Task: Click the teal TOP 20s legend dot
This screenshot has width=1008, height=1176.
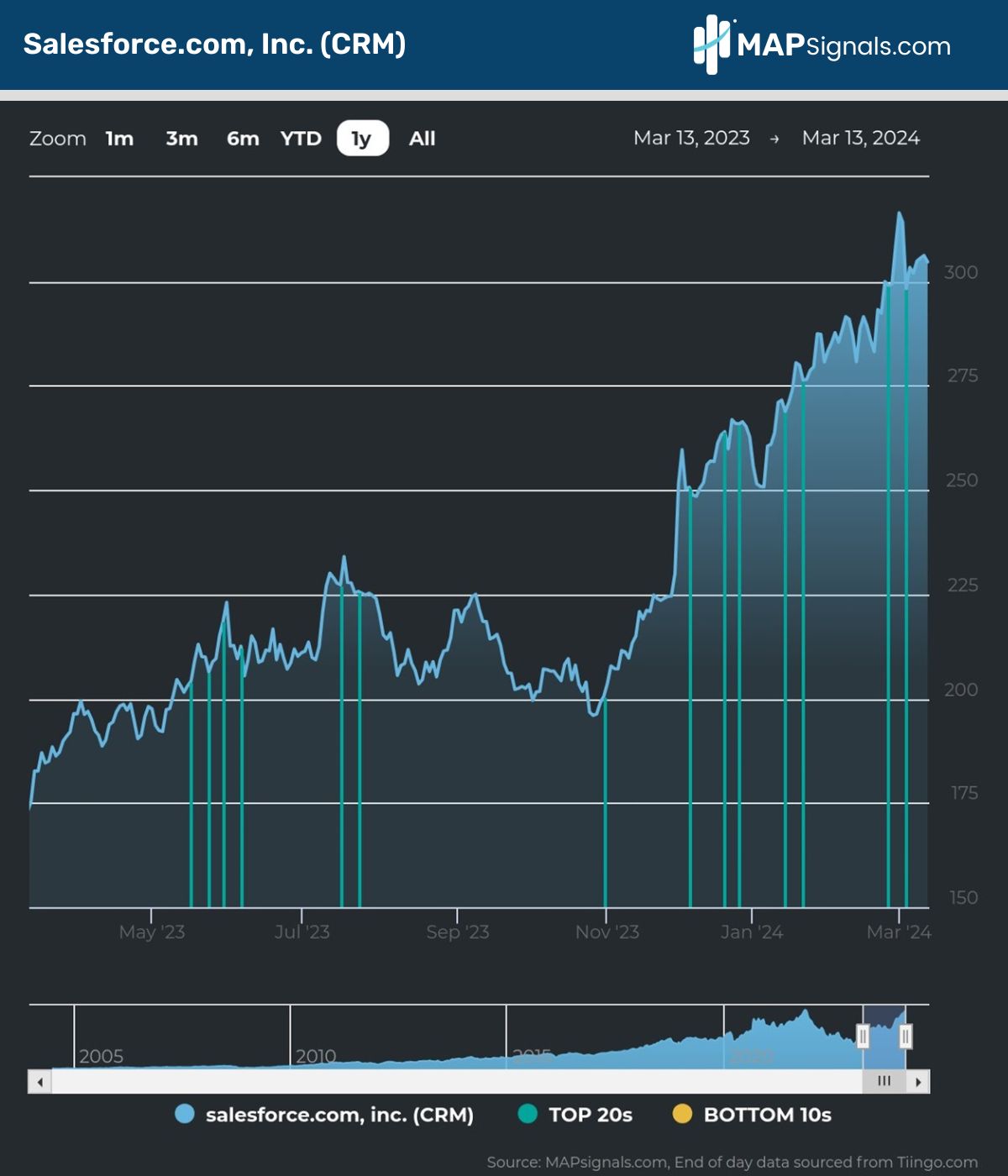Action: click(528, 1115)
